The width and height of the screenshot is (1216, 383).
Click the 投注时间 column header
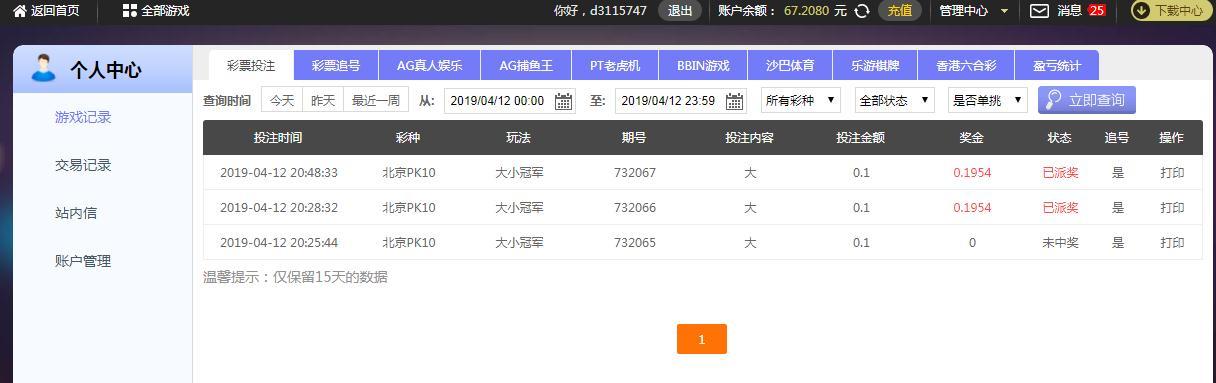coord(278,137)
